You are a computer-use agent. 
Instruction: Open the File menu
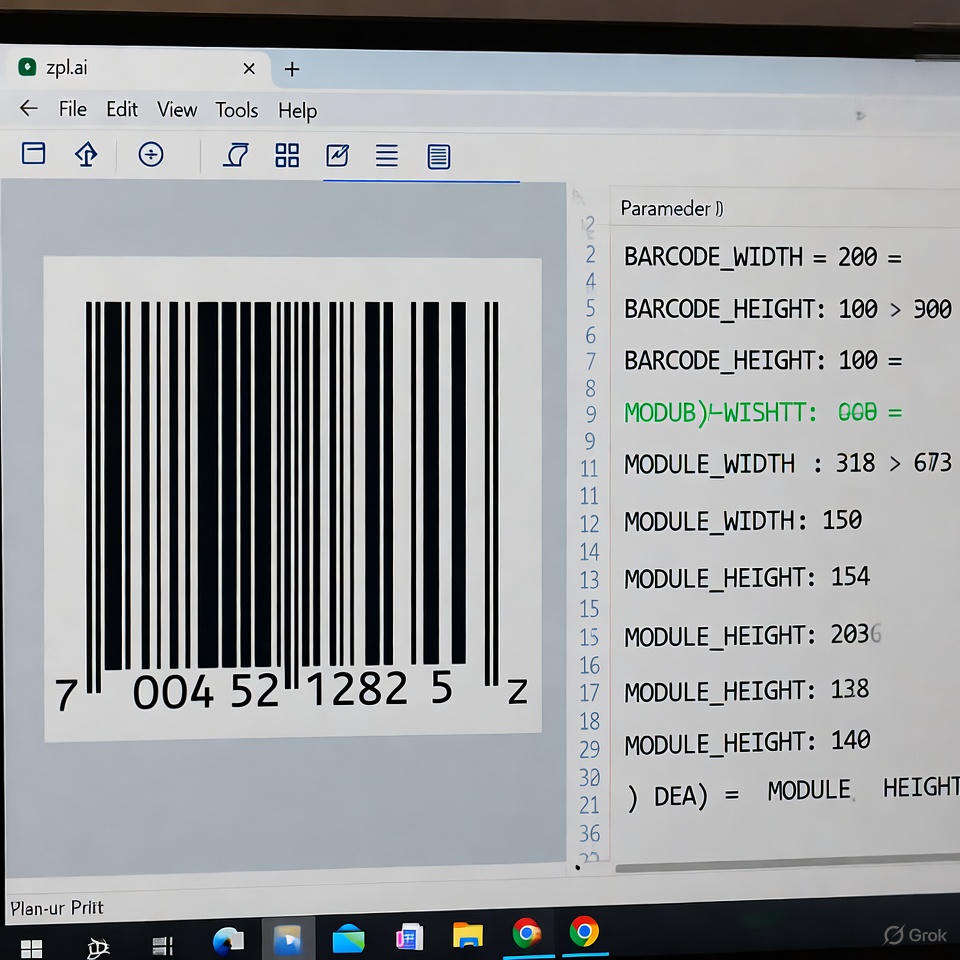click(73, 109)
